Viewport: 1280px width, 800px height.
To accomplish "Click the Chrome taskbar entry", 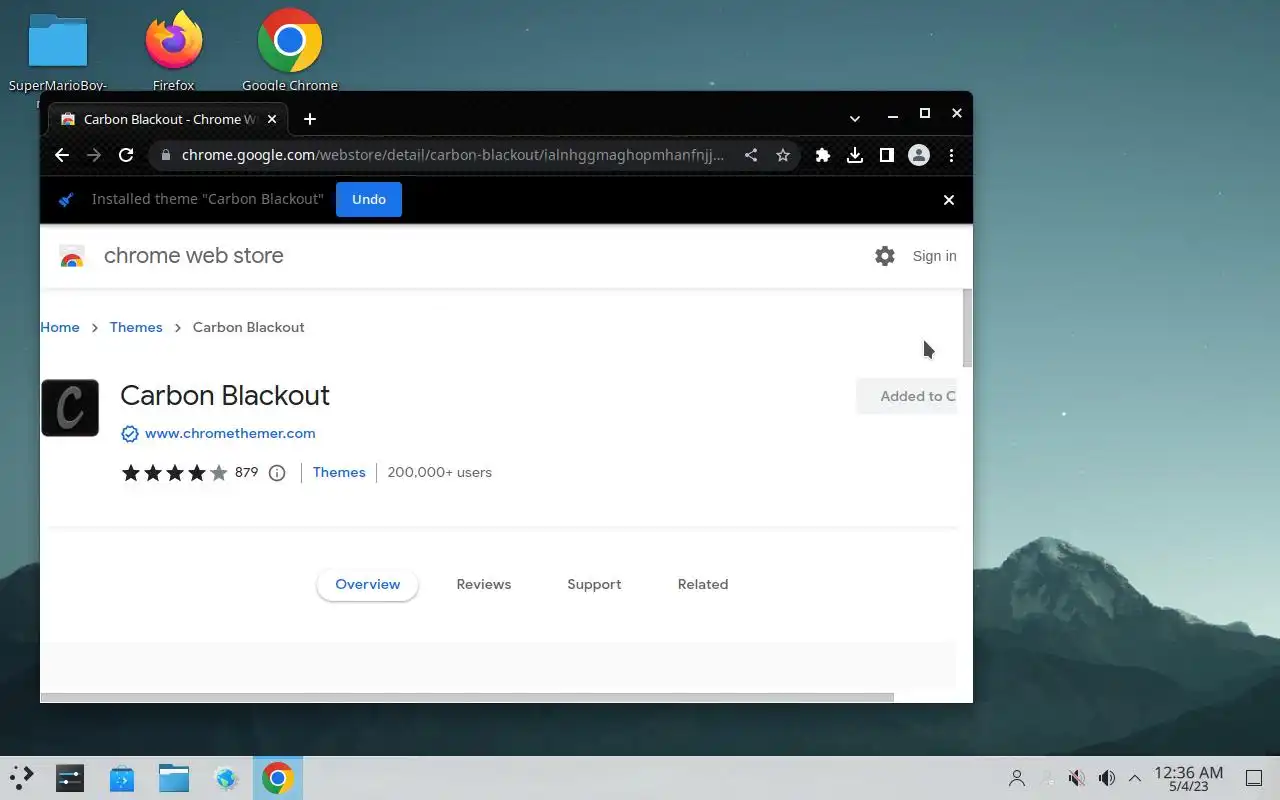I will (278, 778).
